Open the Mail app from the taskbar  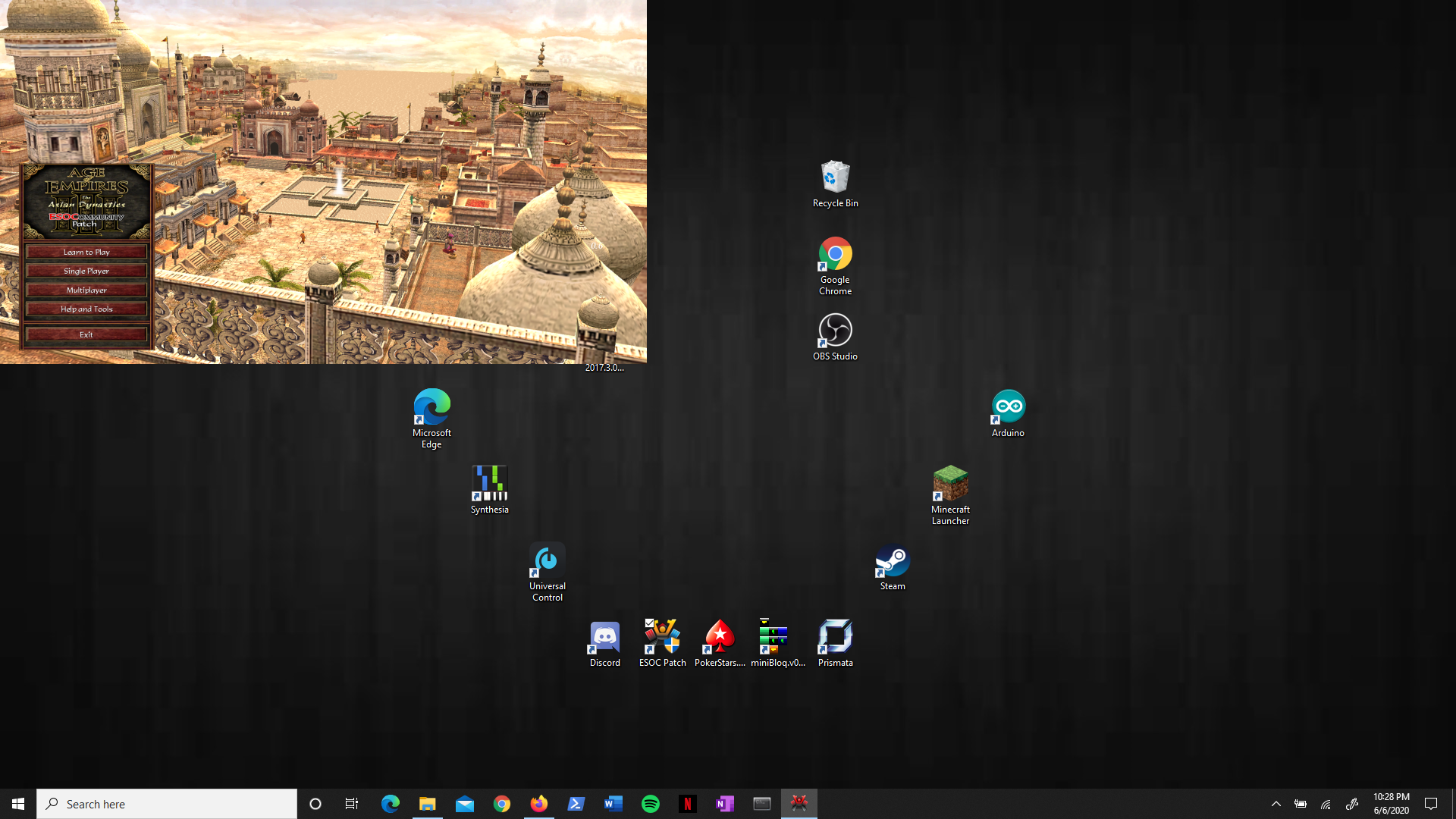465,804
